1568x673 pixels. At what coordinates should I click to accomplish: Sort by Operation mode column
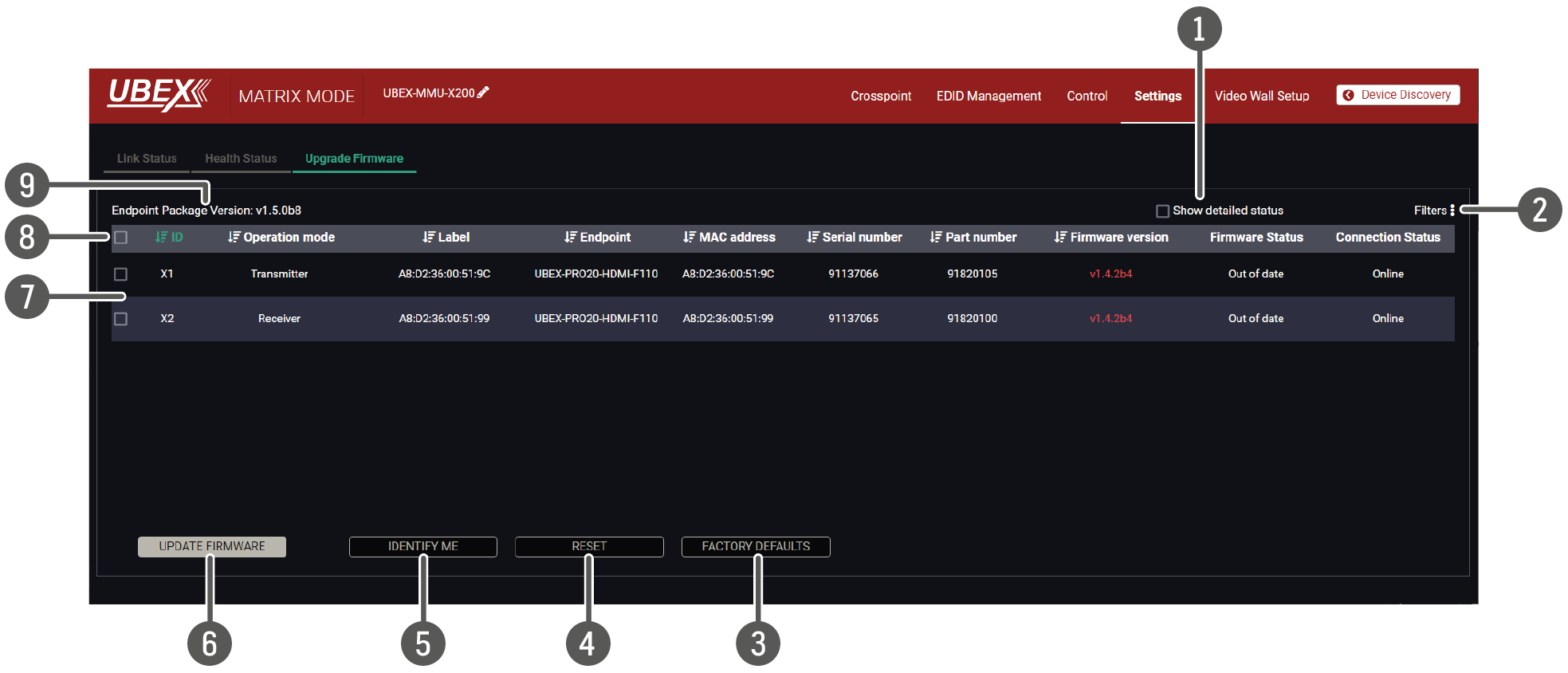click(281, 238)
